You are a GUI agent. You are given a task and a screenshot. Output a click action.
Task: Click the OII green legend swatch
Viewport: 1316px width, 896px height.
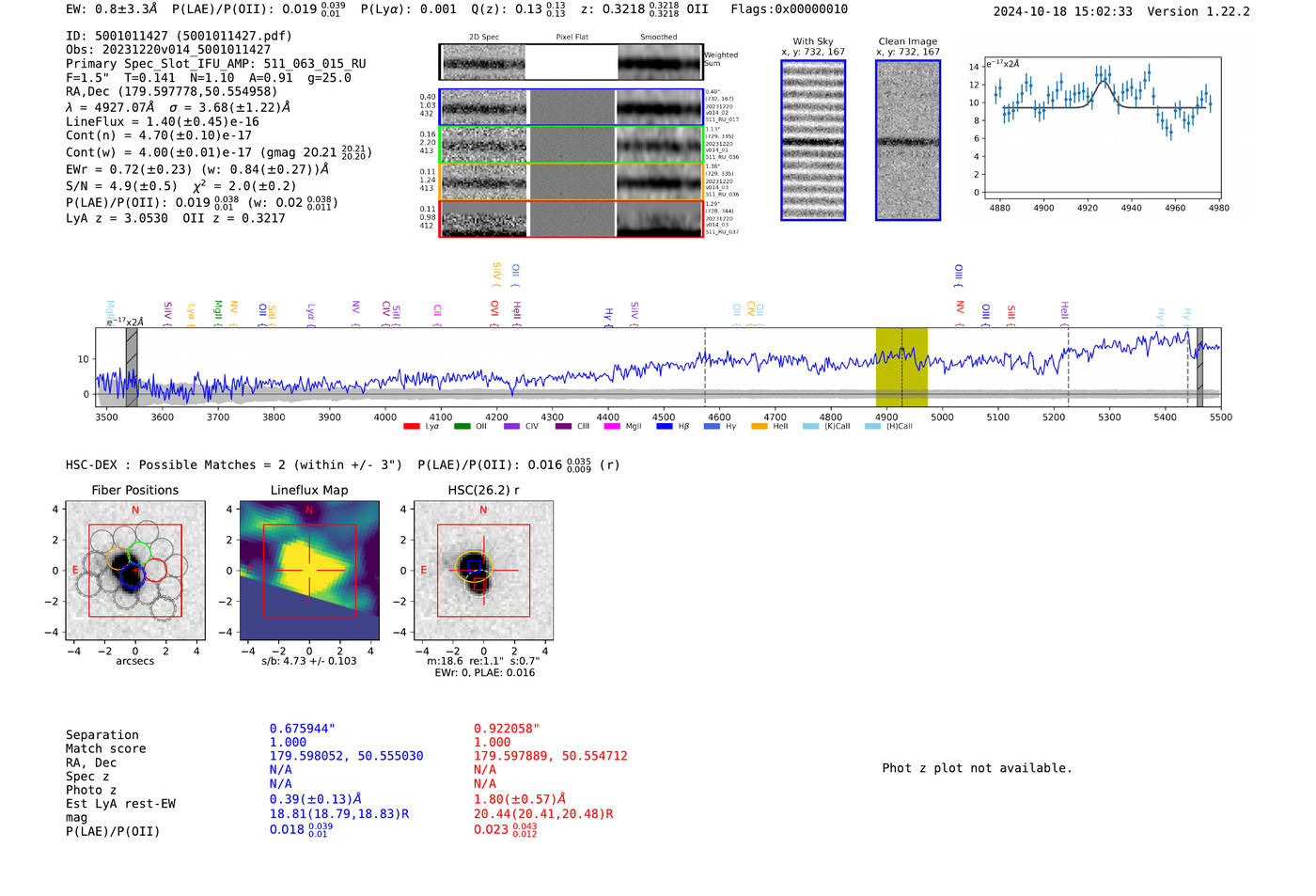[462, 426]
